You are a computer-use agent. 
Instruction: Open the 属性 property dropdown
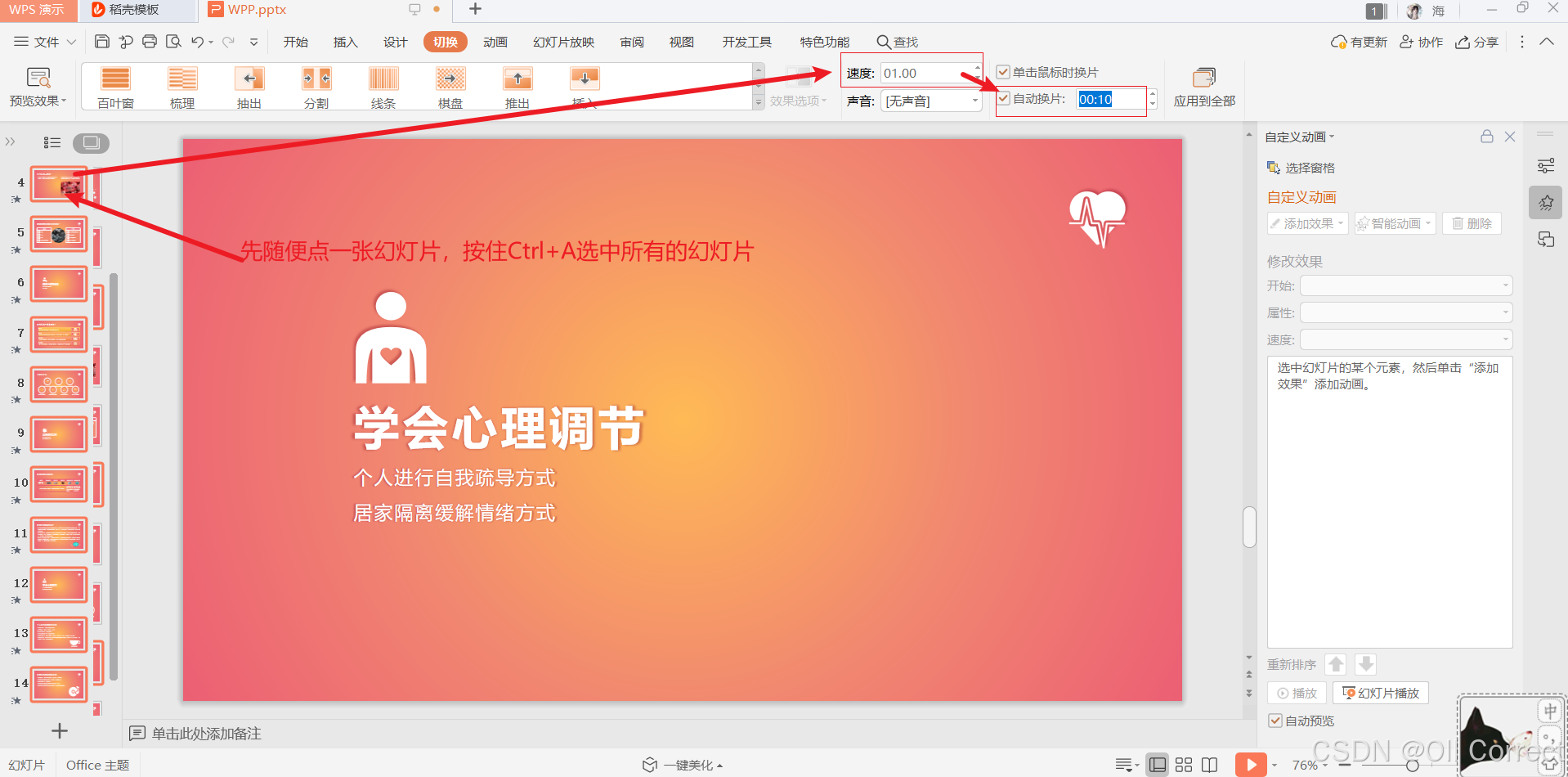[x=1406, y=312]
